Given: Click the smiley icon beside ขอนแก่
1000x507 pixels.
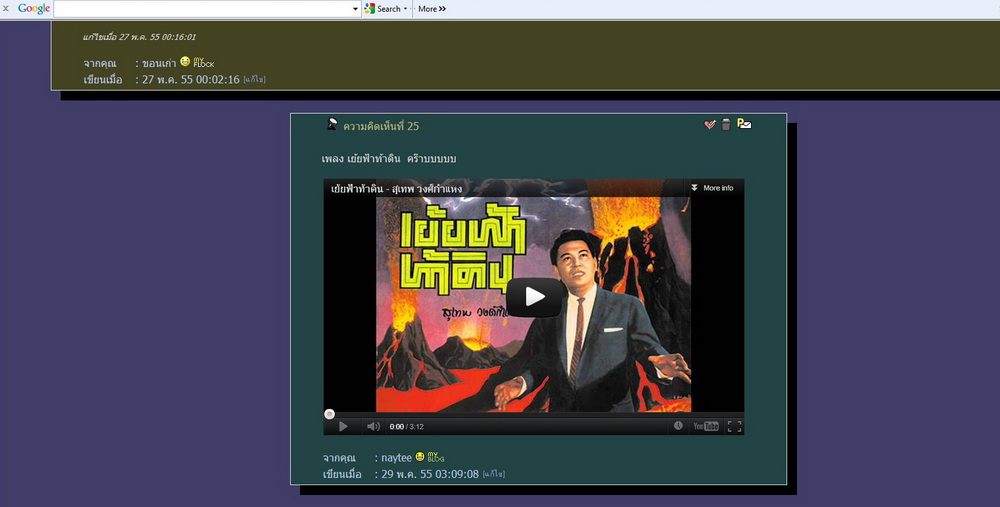Looking at the screenshot, I should point(185,61).
